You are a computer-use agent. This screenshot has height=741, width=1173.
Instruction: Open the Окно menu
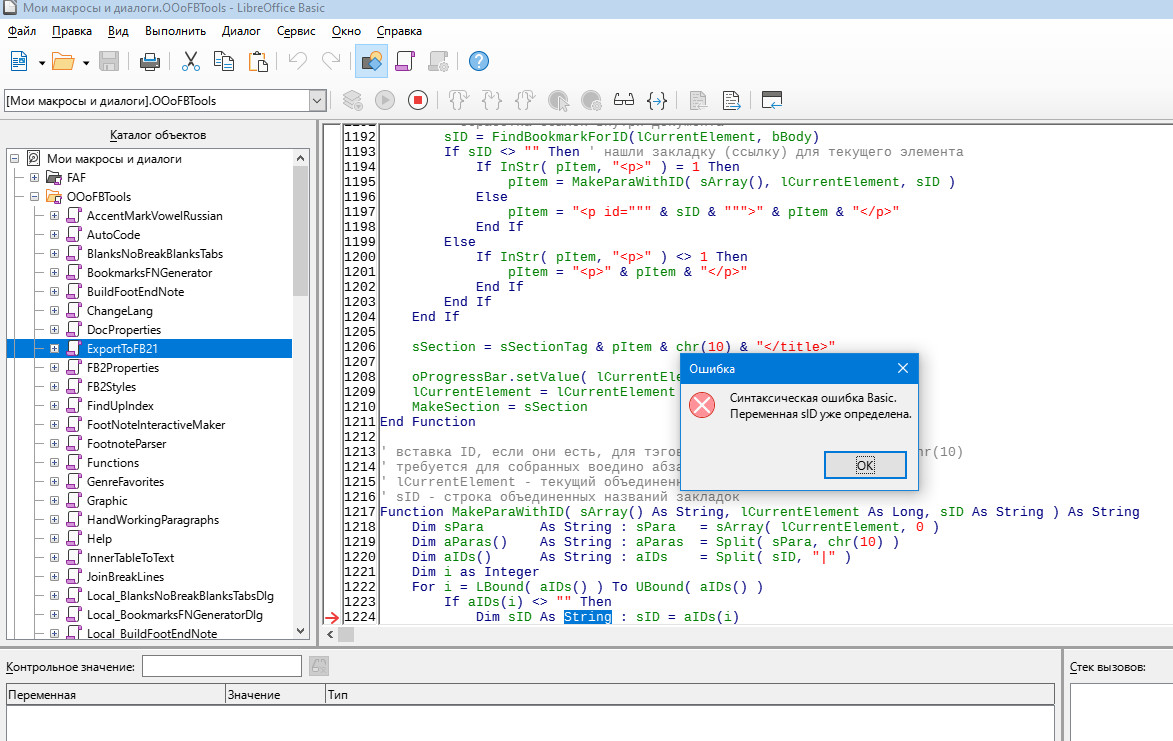coord(346,31)
